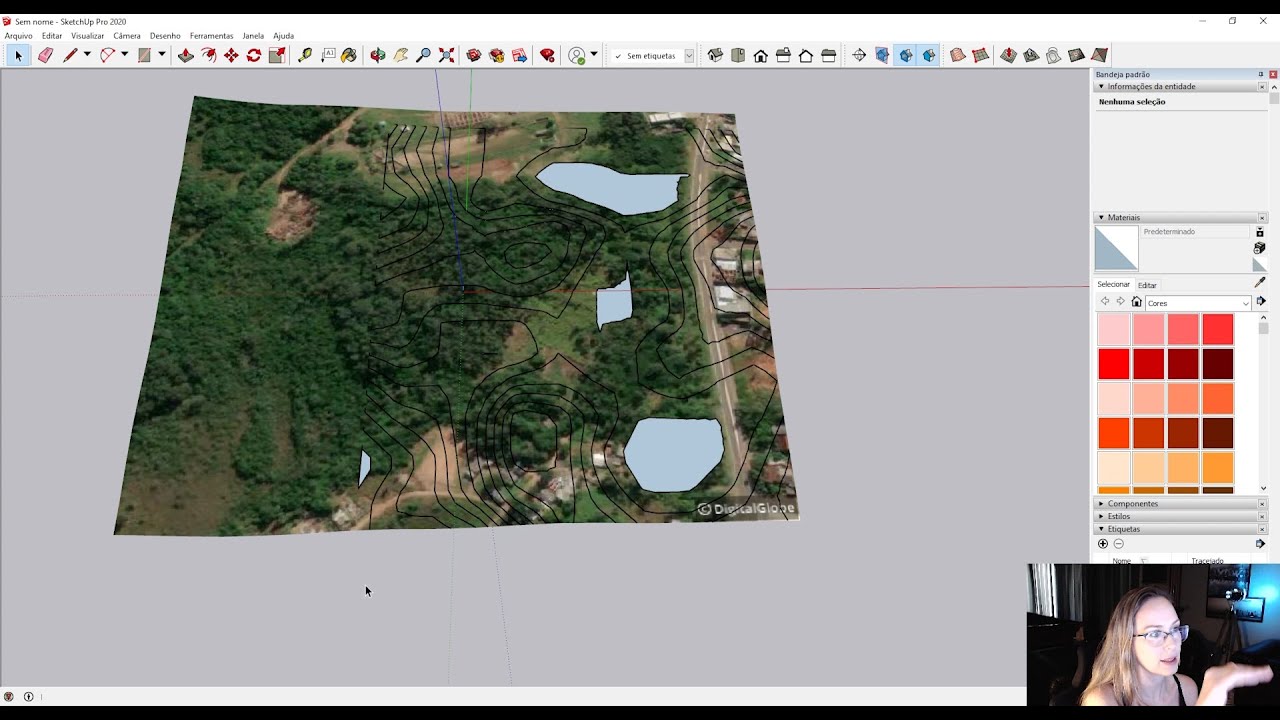Expand the Componentes panel
The height and width of the screenshot is (720, 1280).
click(1101, 504)
